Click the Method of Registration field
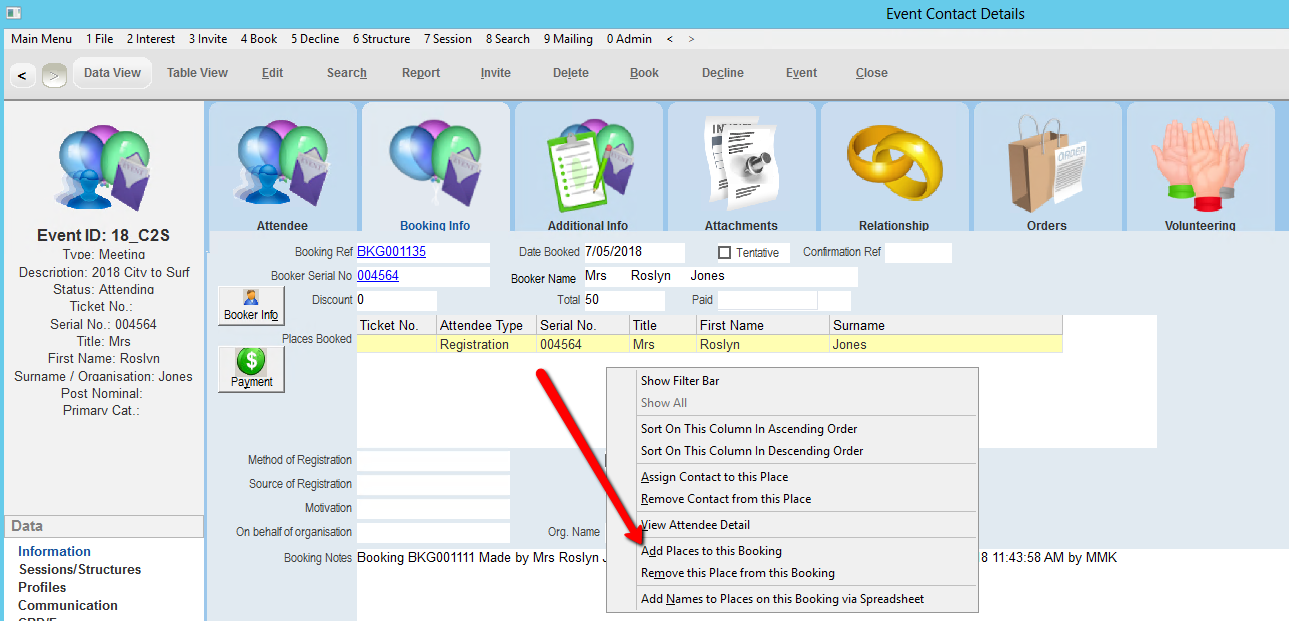Screen dimensions: 1289x621 click(x=433, y=461)
